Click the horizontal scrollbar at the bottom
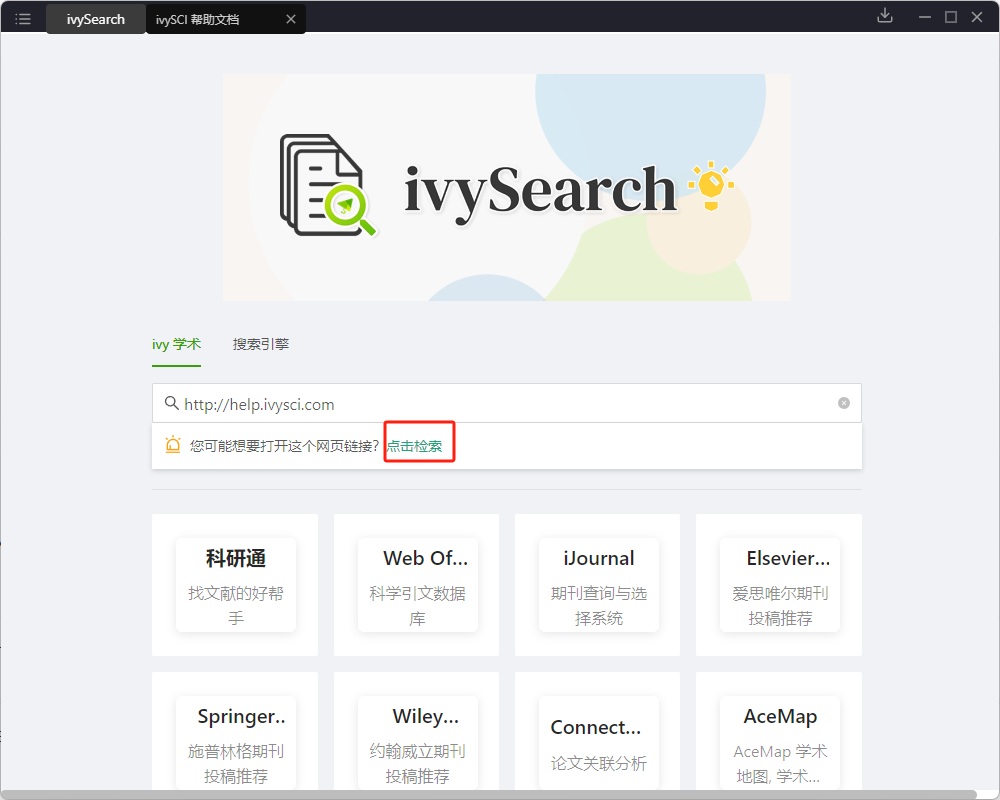The width and height of the screenshot is (1000, 800). (489, 794)
